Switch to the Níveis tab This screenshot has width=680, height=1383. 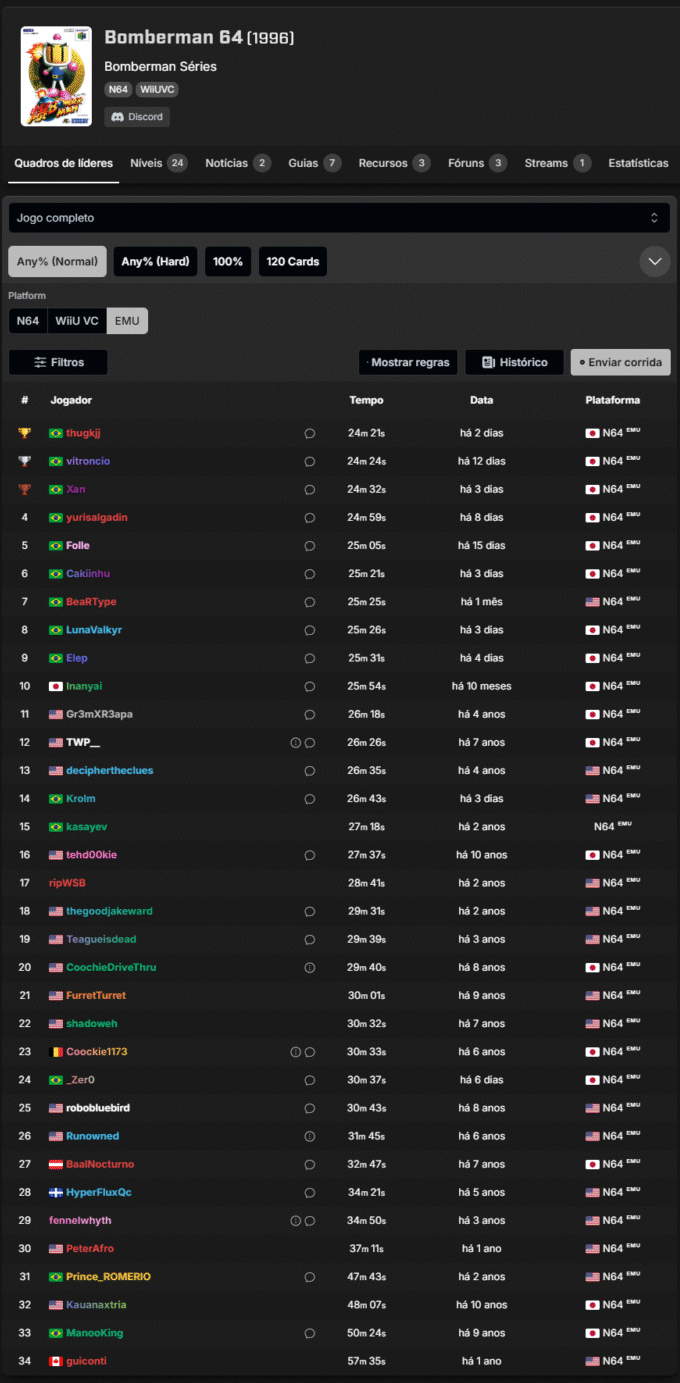coord(158,163)
